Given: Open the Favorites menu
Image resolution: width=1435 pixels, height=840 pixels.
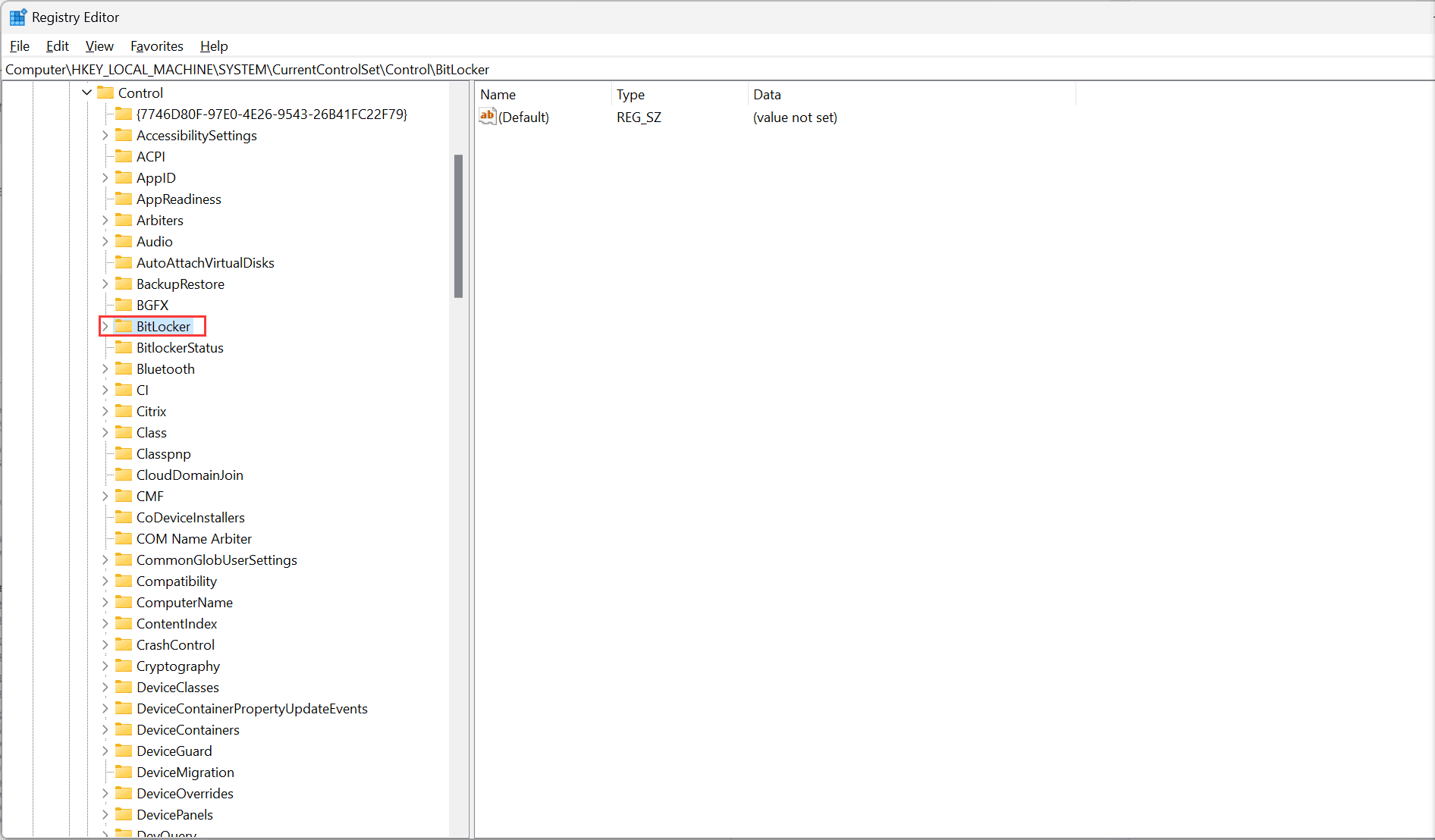Looking at the screenshot, I should click(157, 46).
